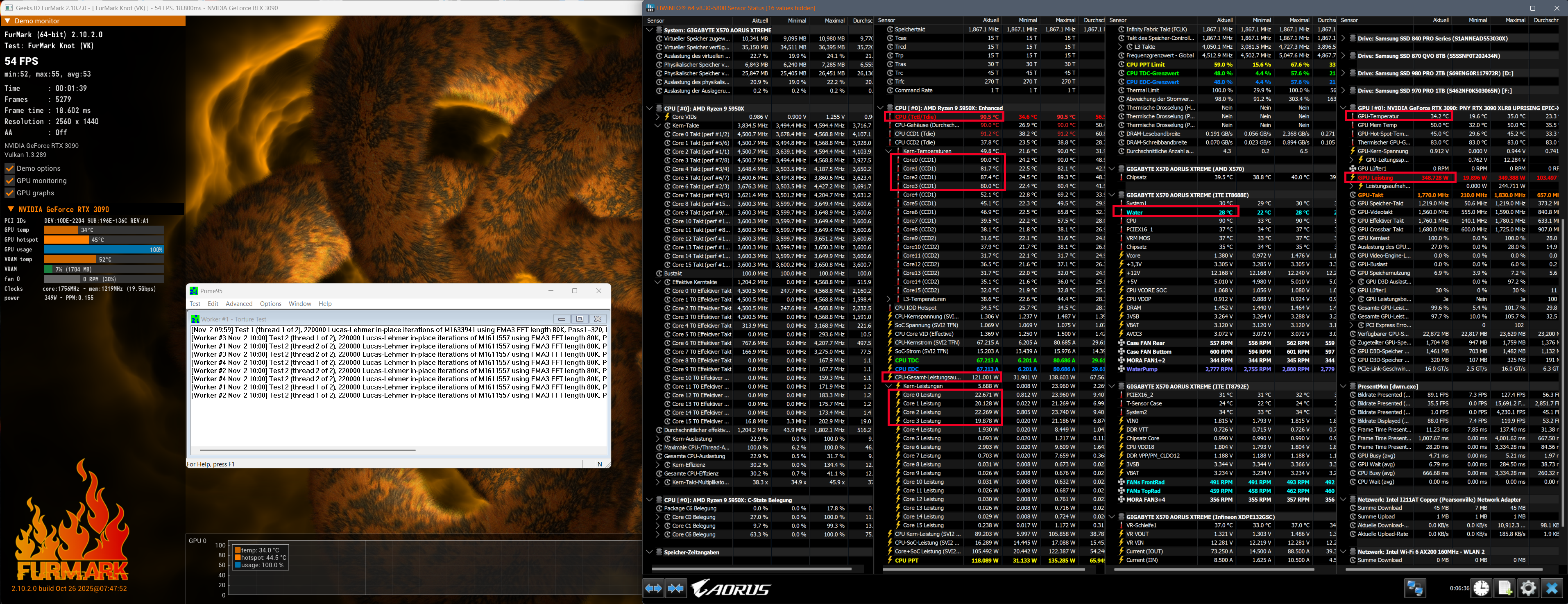Click the GPU usage 100% bar
Image resolution: width=1568 pixels, height=604 pixels.
[104, 249]
